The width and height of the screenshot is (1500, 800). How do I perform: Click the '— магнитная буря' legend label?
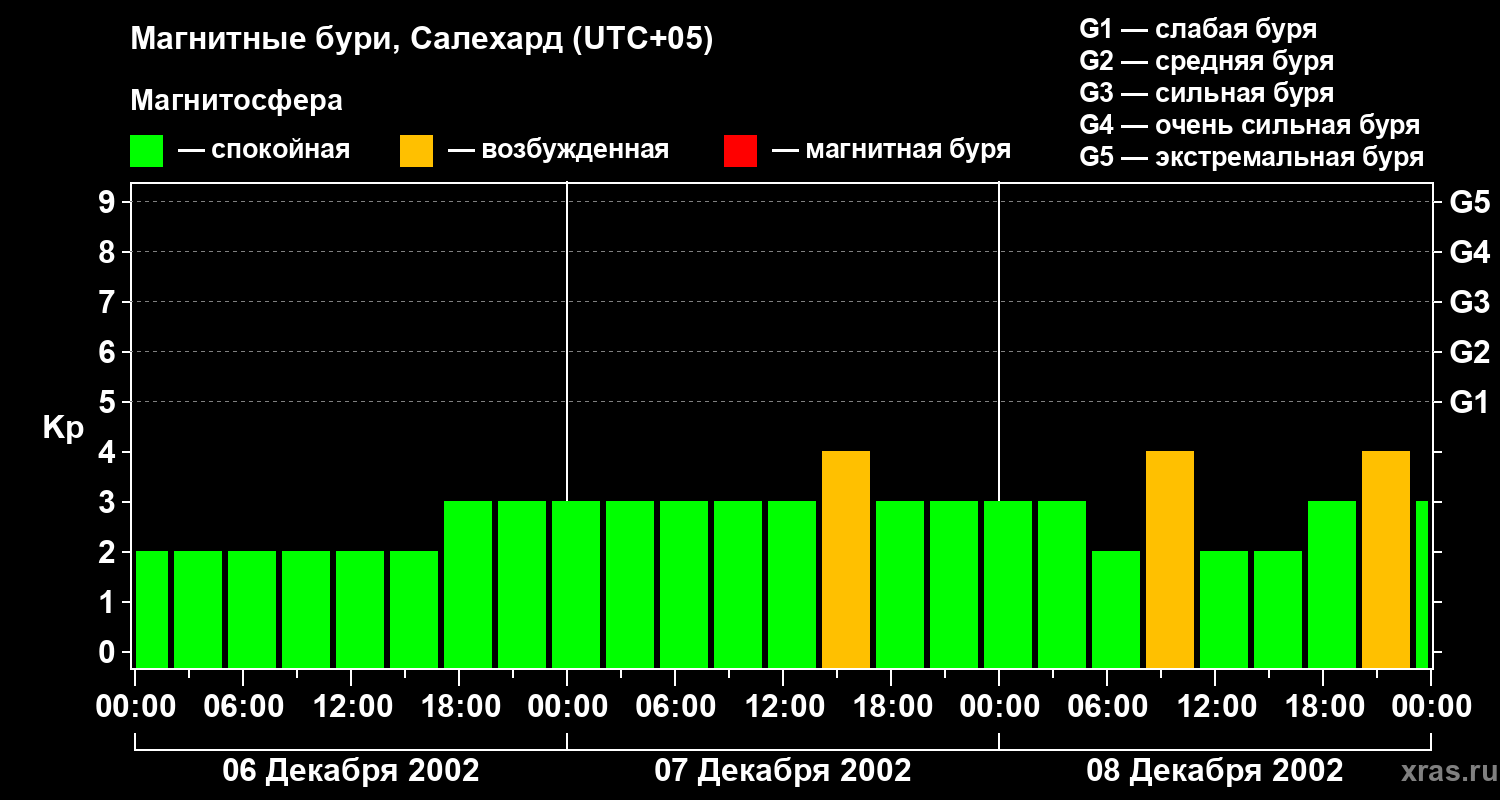pyautogui.click(x=891, y=150)
